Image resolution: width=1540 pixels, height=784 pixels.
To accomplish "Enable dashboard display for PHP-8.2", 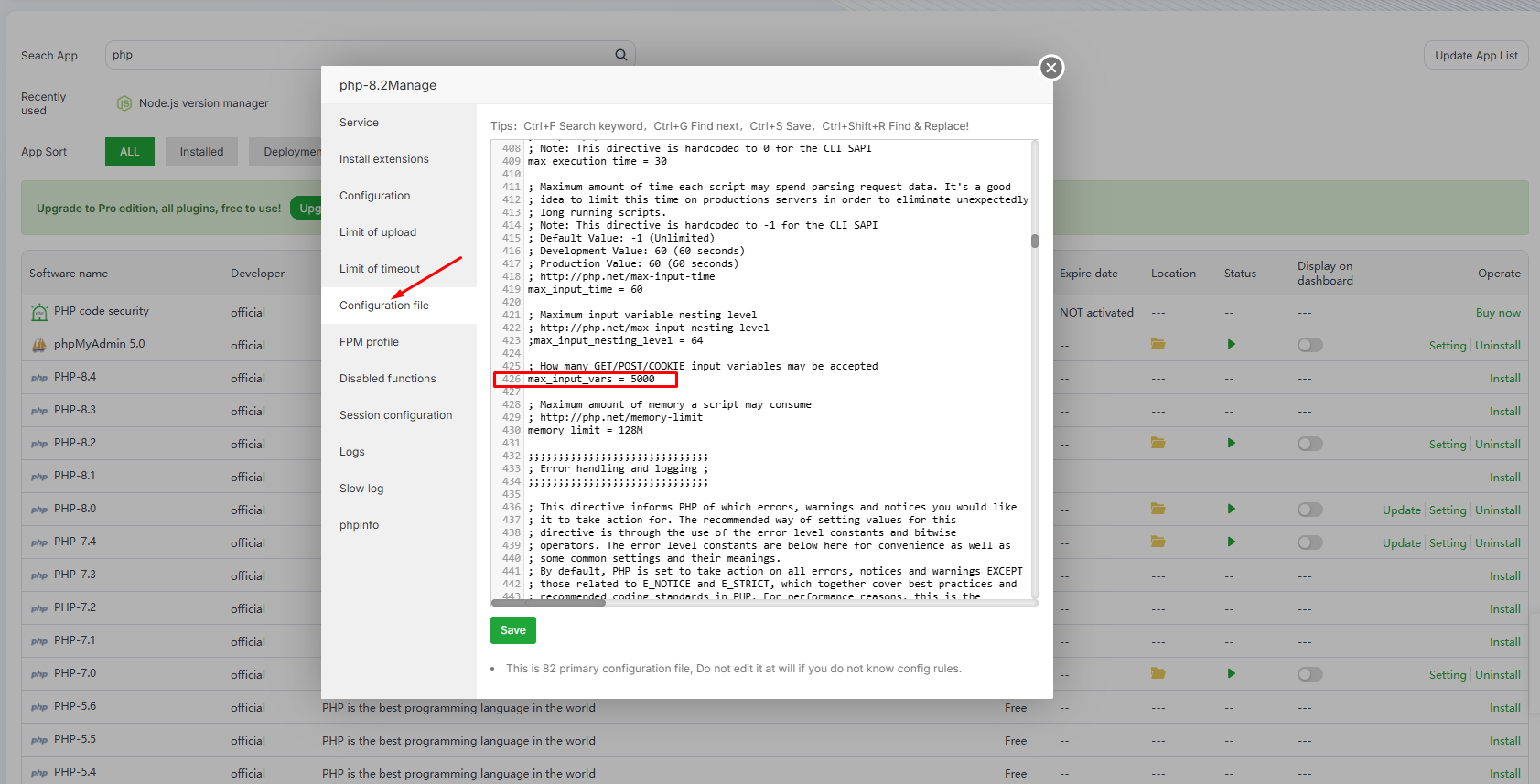I will point(1309,444).
